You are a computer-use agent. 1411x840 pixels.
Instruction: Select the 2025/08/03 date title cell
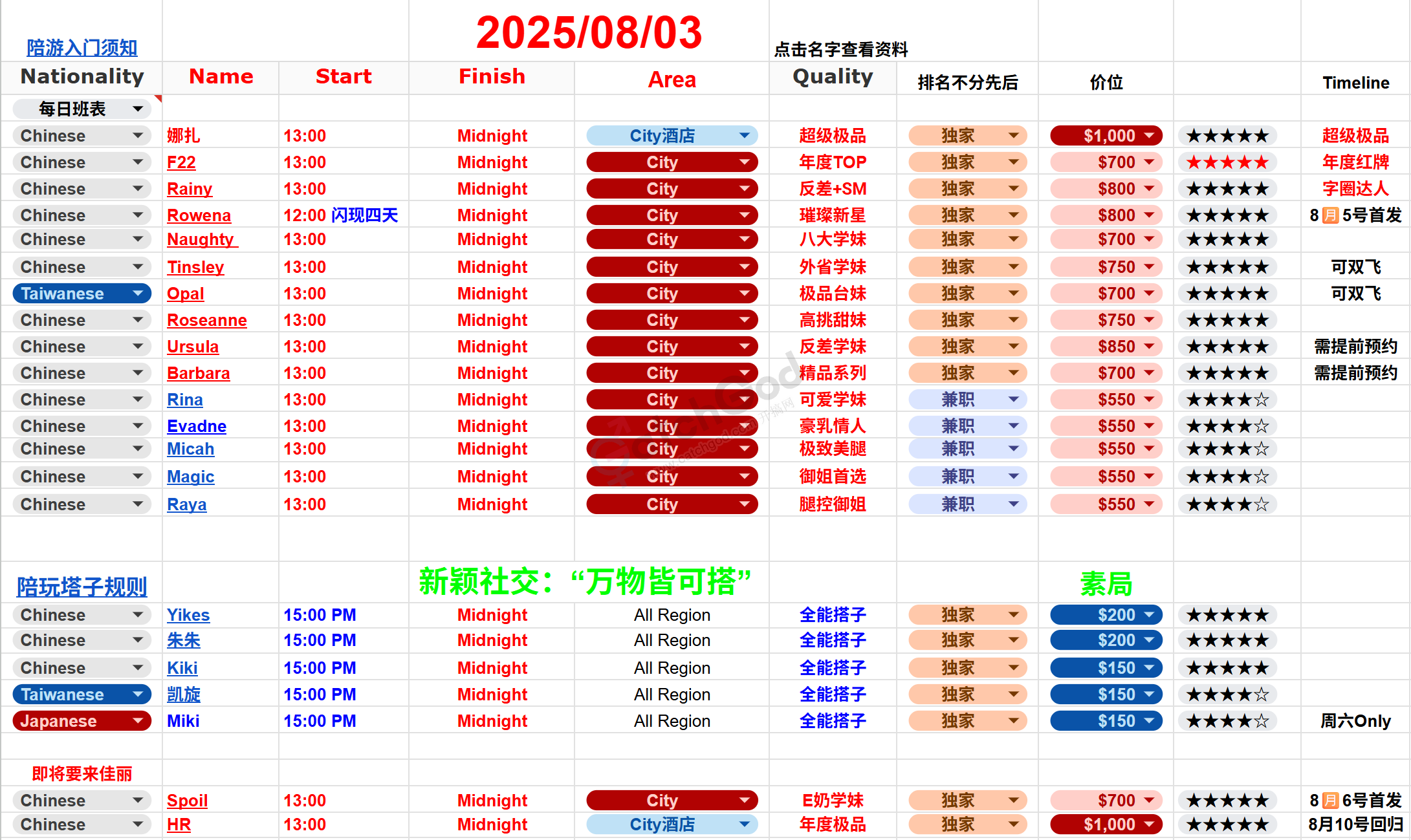589,32
